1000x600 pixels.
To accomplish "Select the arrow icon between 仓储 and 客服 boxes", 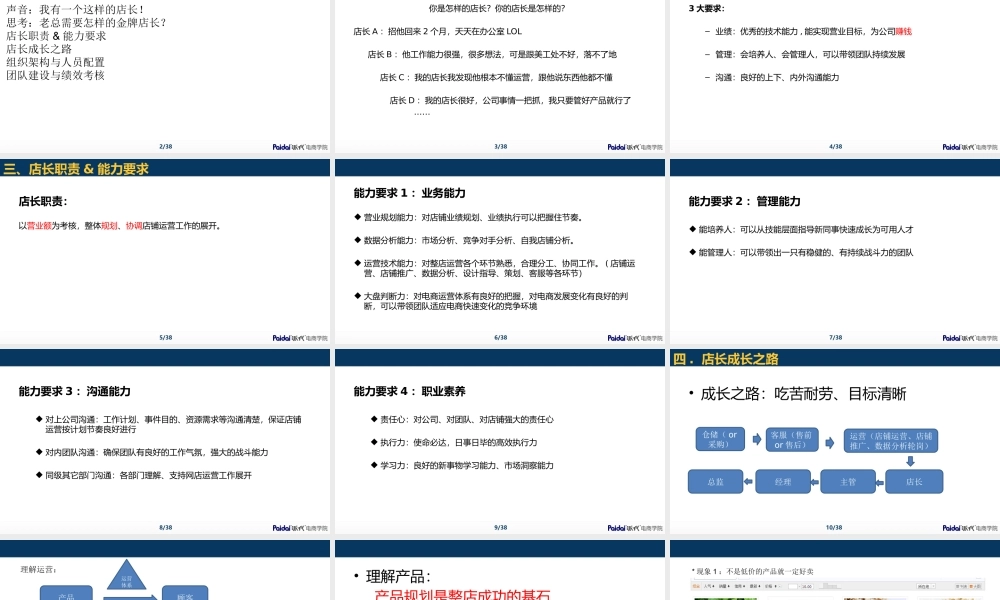I will click(x=756, y=439).
